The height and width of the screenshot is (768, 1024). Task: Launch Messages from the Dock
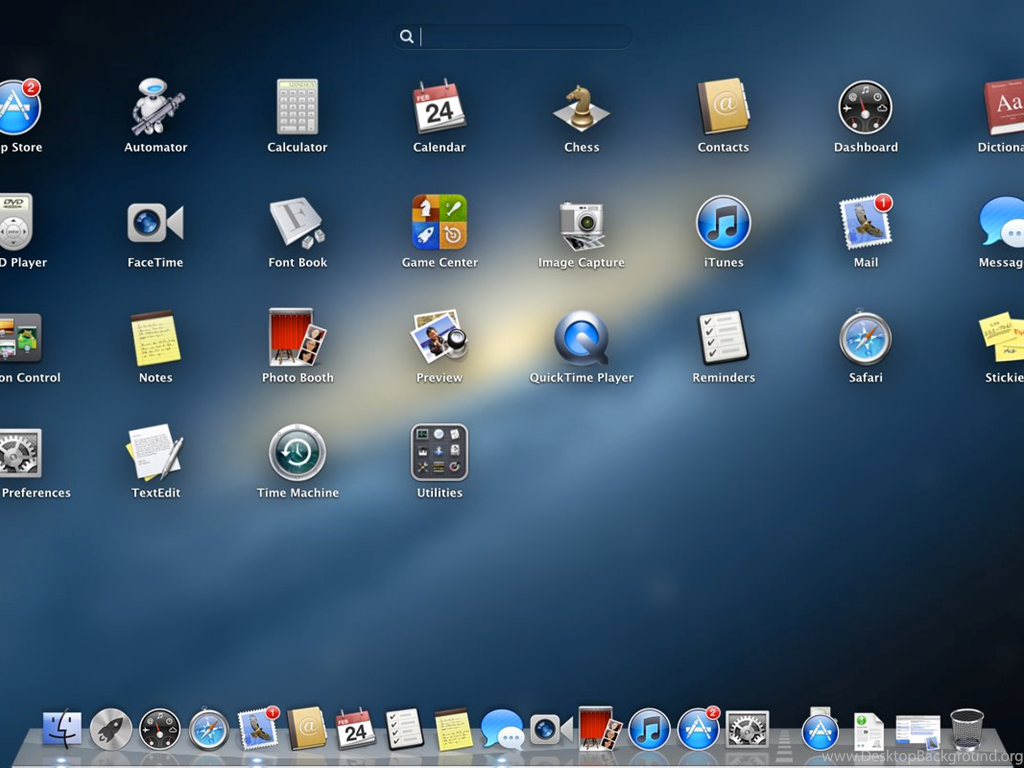point(502,729)
